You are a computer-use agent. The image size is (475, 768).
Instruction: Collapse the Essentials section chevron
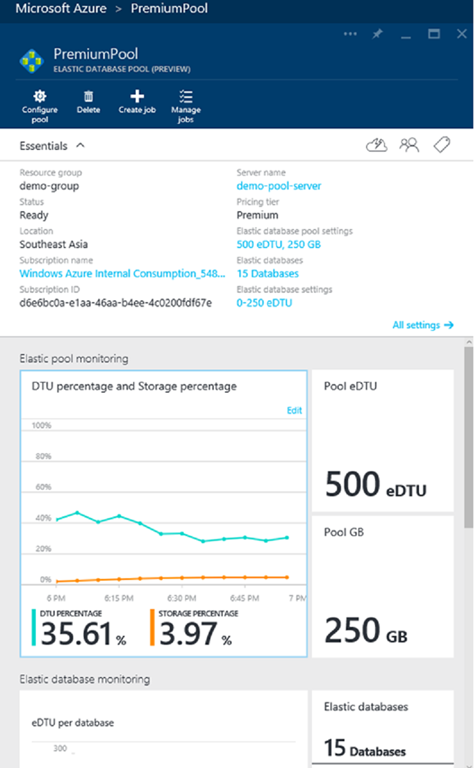pyautogui.click(x=81, y=145)
